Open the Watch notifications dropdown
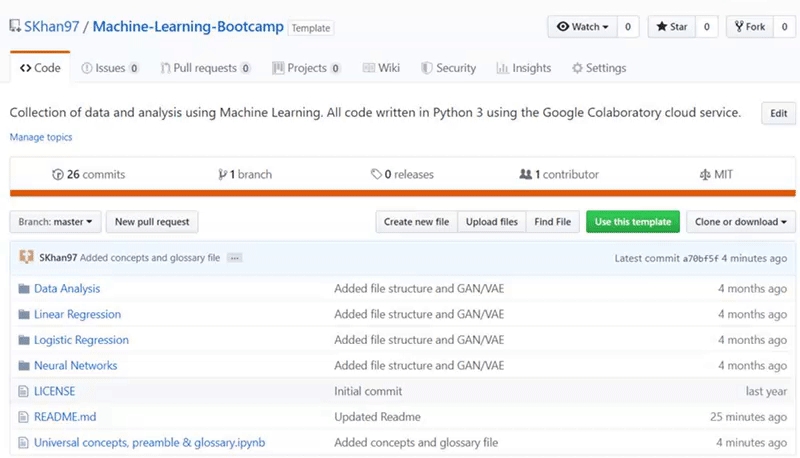The width and height of the screenshot is (800, 458). (582, 27)
